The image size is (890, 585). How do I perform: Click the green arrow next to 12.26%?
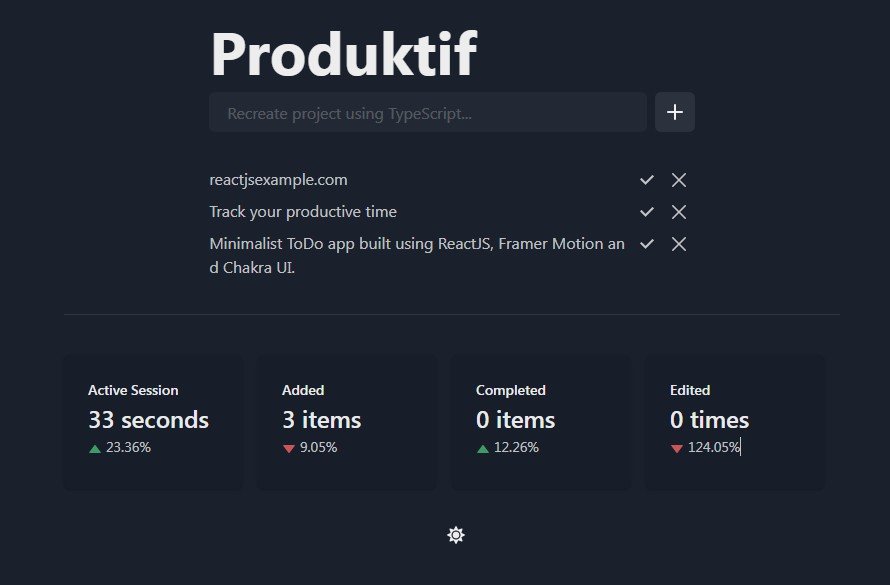click(483, 447)
